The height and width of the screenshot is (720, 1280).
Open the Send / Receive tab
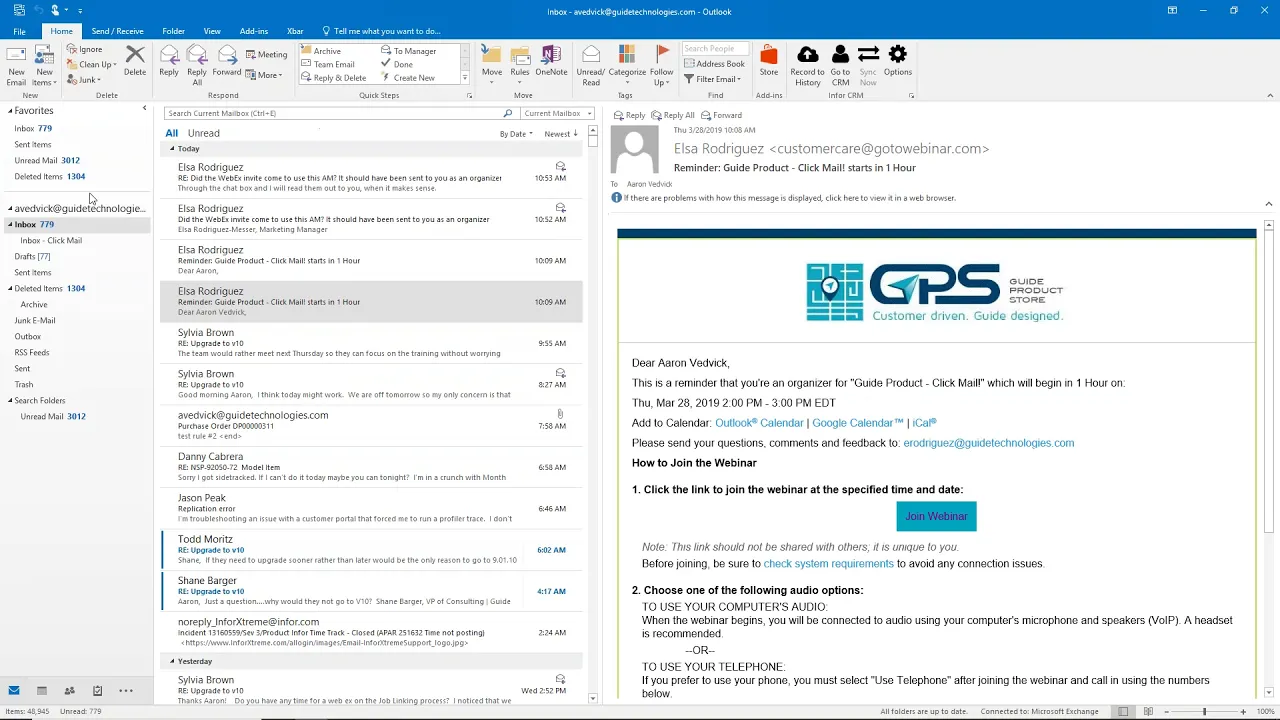117,31
